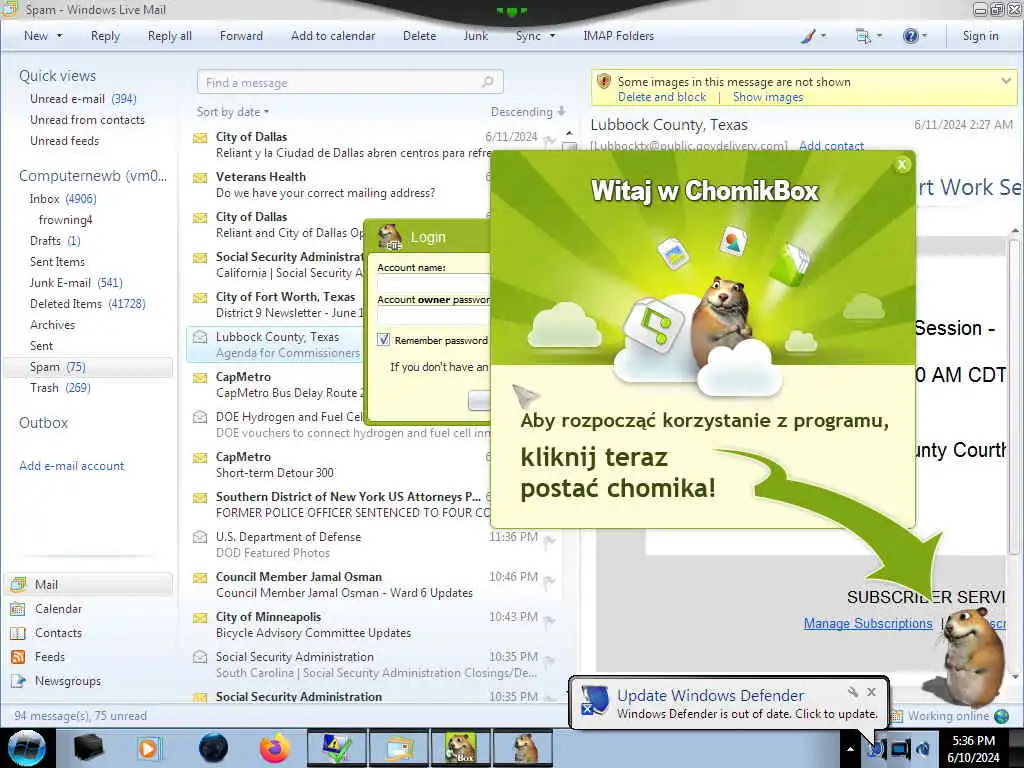Click the search magnifier icon
The image size is (1024, 768).
(x=488, y=82)
